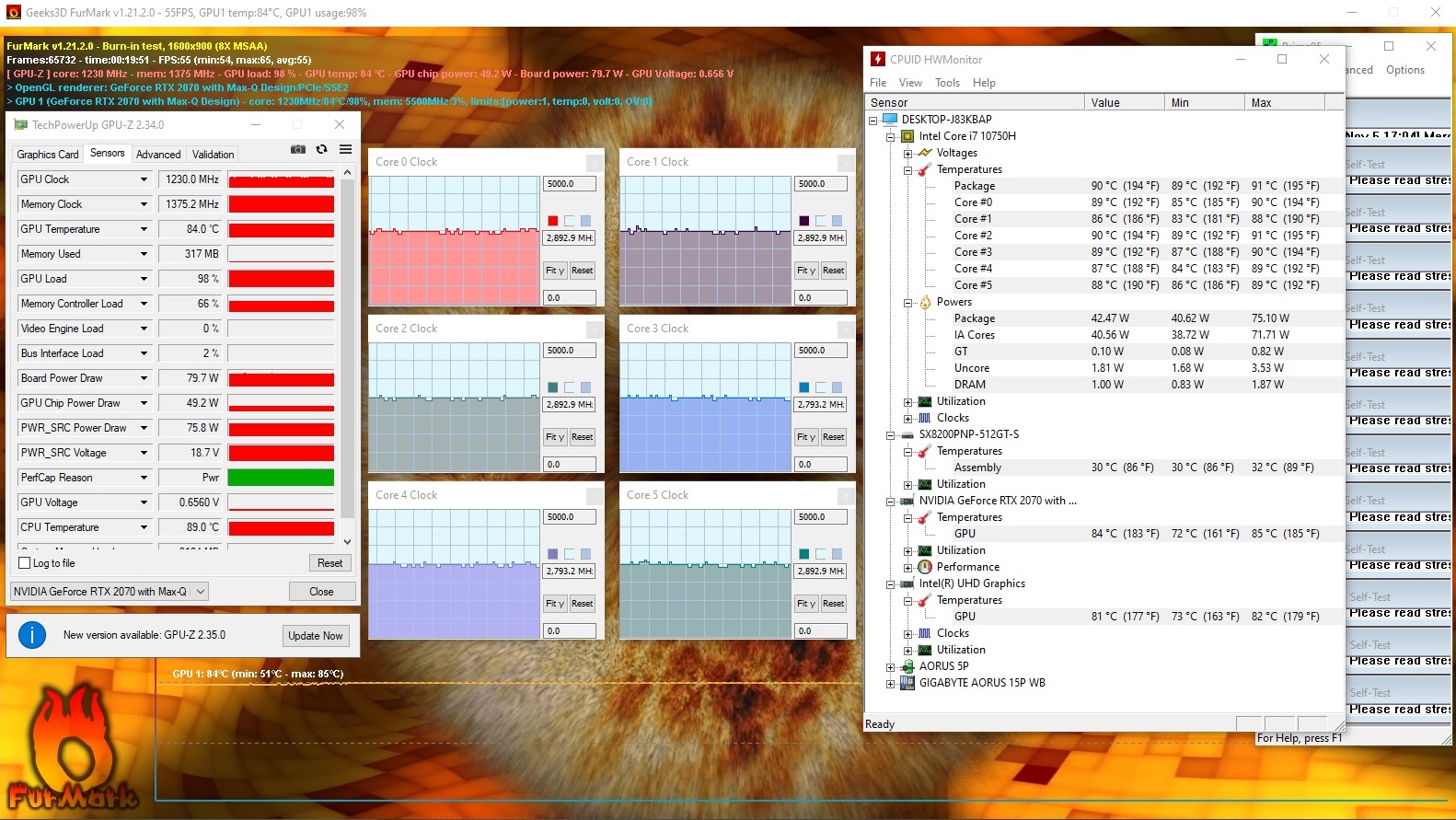Click the Intel Core i7 CPU chip icon
This screenshot has width=1456, height=820.
[907, 136]
